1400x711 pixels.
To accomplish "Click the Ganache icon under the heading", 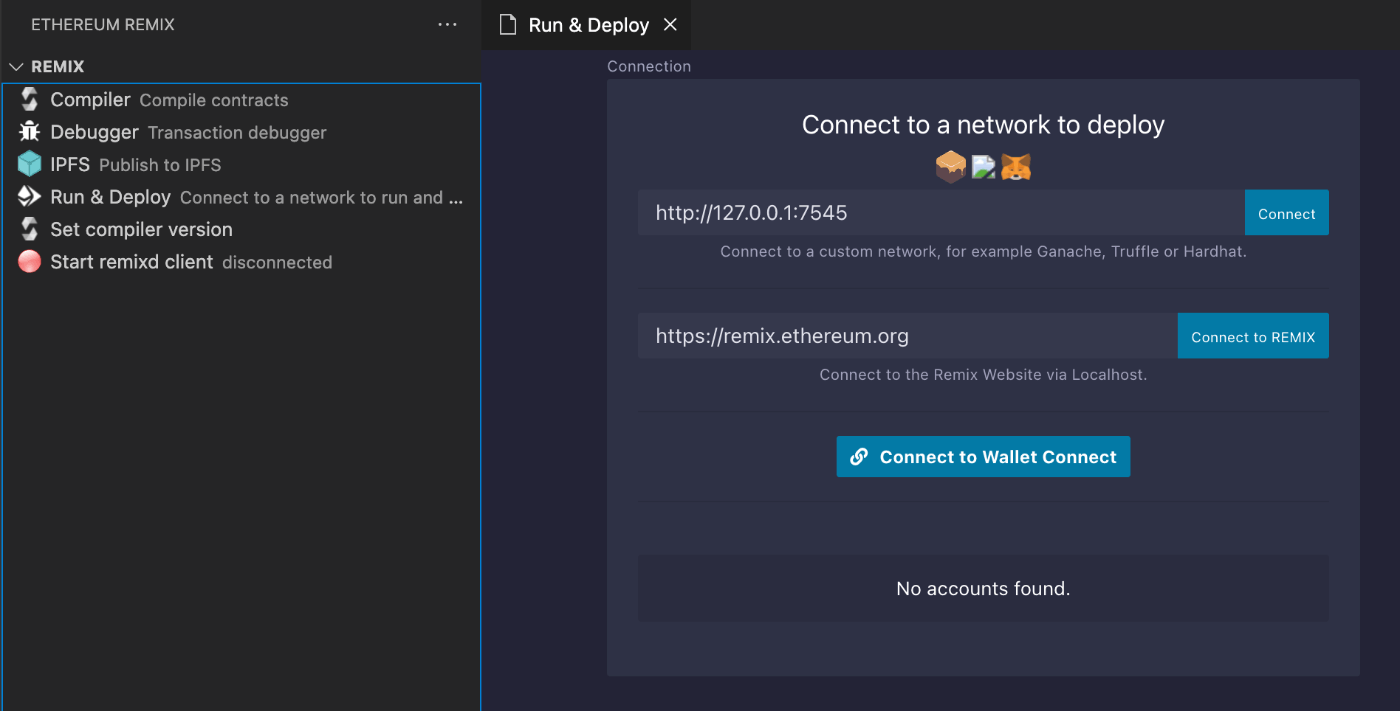I will pos(951,167).
